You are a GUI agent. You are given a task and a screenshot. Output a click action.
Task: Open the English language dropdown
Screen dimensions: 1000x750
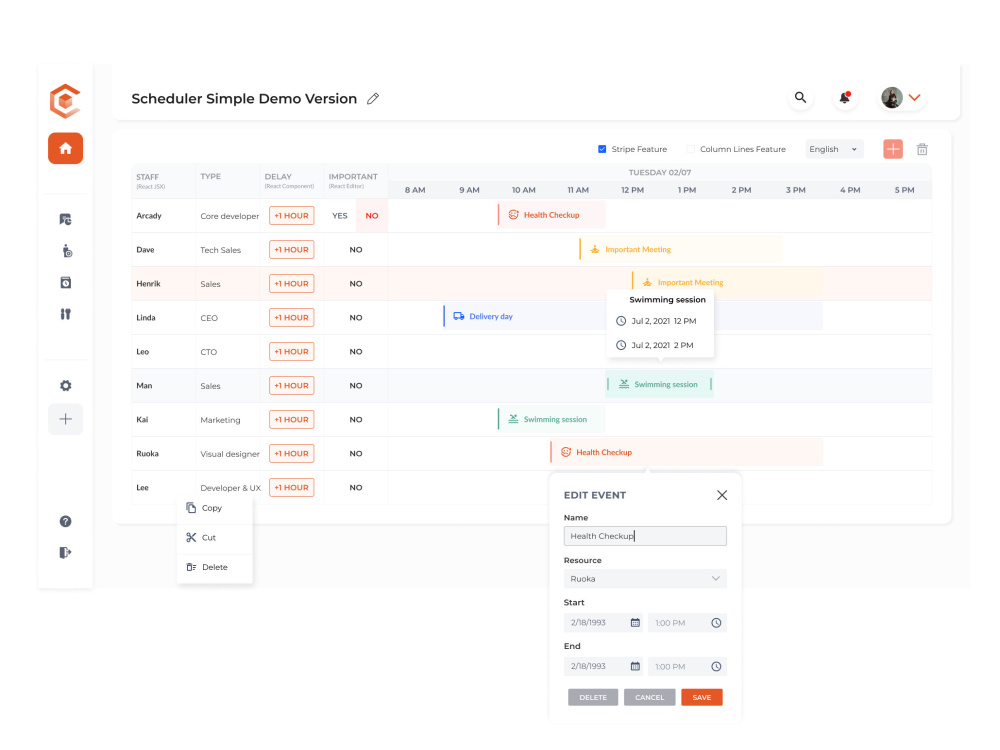[x=834, y=149]
